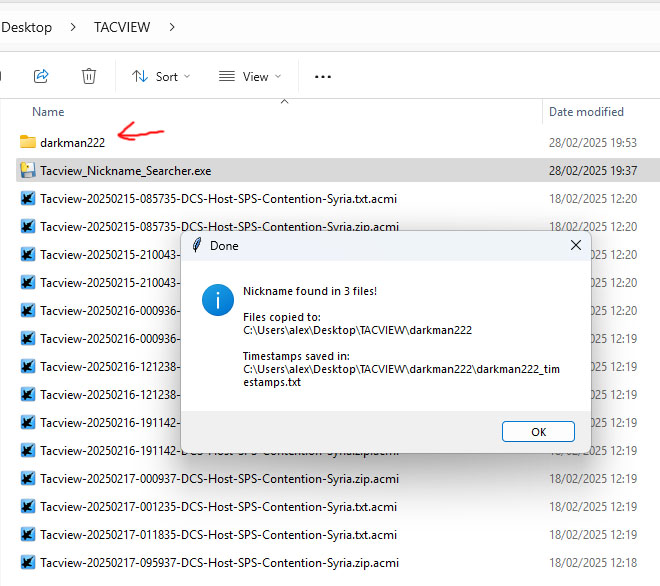Click the blue info icon in the Done dialog
The height and width of the screenshot is (586, 660).
coord(218,299)
